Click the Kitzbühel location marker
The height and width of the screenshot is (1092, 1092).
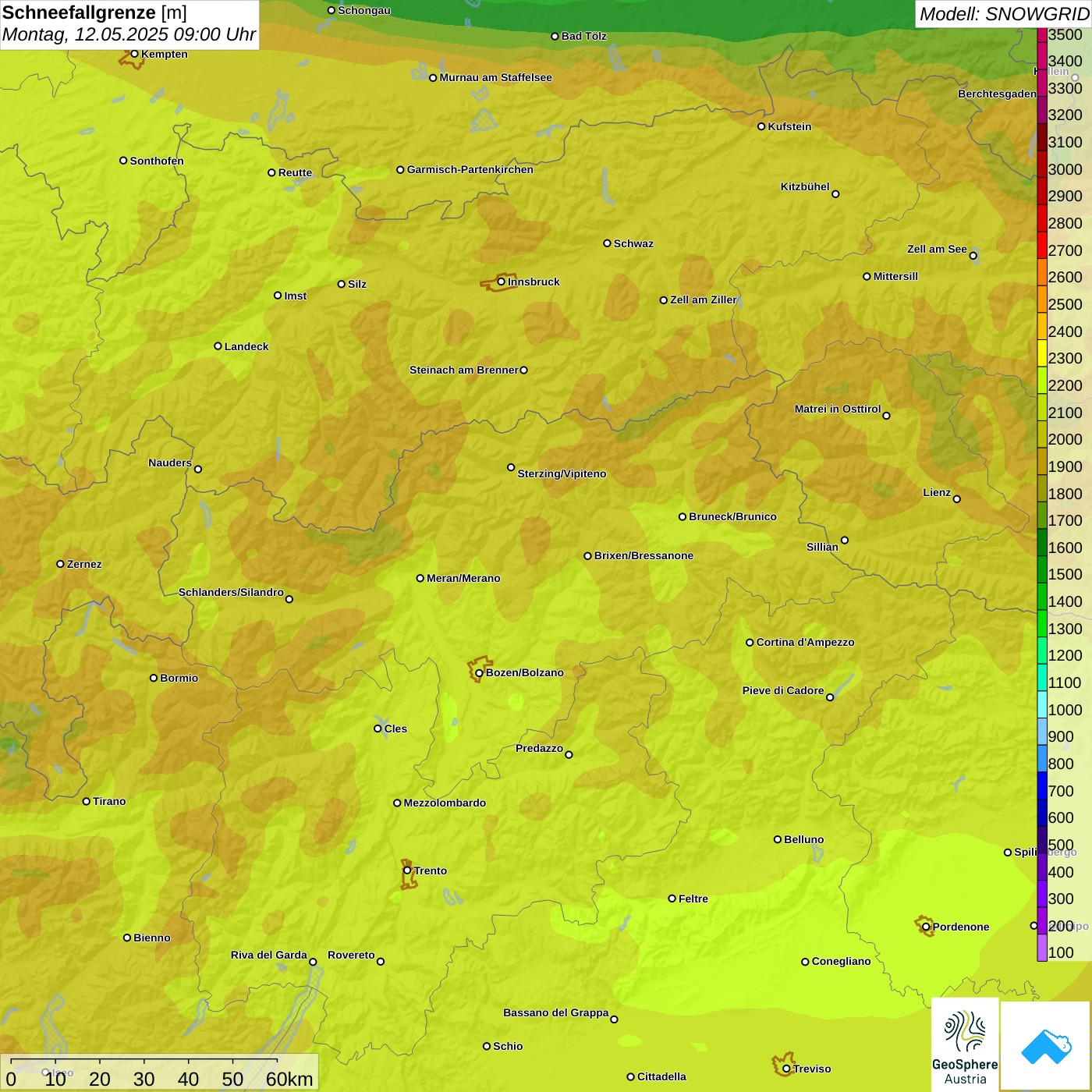coord(835,193)
